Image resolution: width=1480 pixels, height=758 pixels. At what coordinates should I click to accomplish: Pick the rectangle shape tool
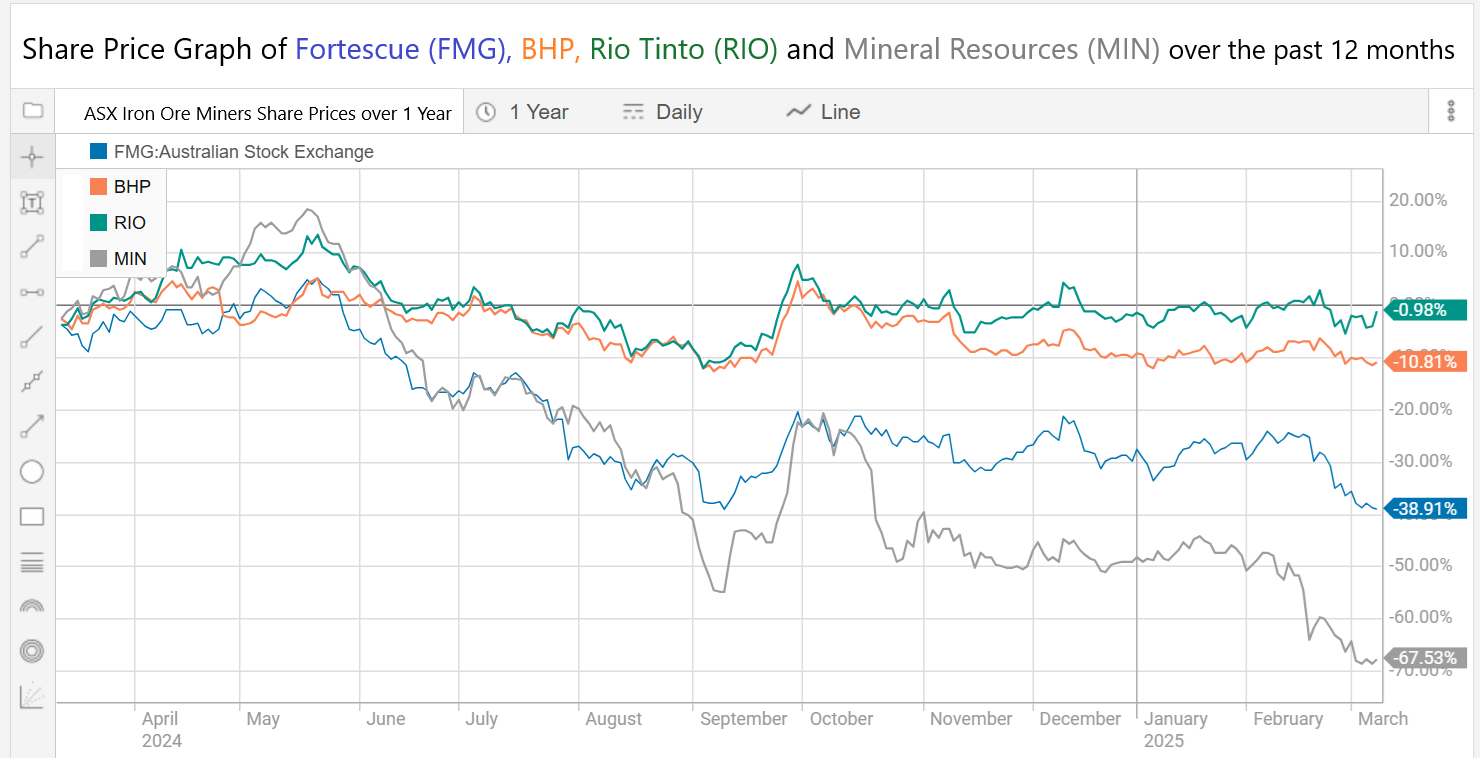point(32,517)
